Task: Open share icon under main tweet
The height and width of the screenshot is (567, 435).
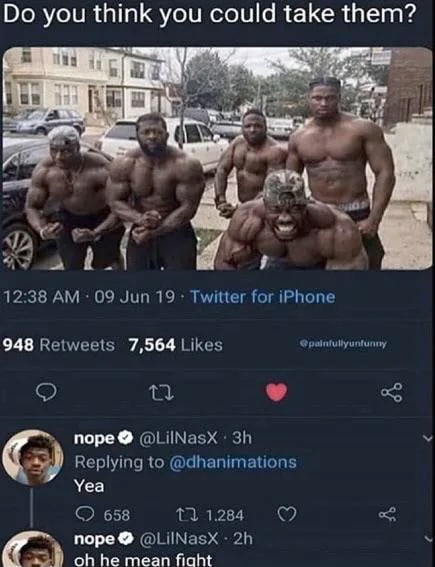Action: (392, 392)
